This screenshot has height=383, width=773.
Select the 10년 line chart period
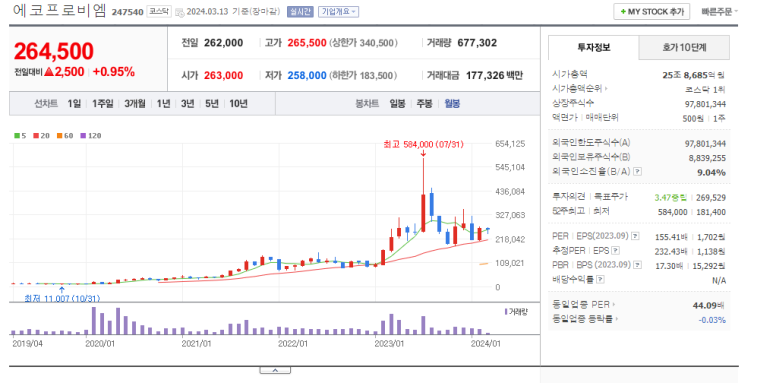239,104
